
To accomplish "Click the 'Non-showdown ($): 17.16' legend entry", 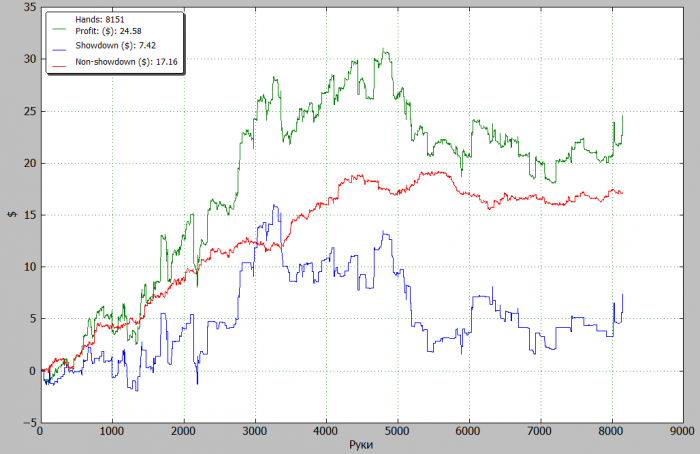I will click(x=126, y=62).
